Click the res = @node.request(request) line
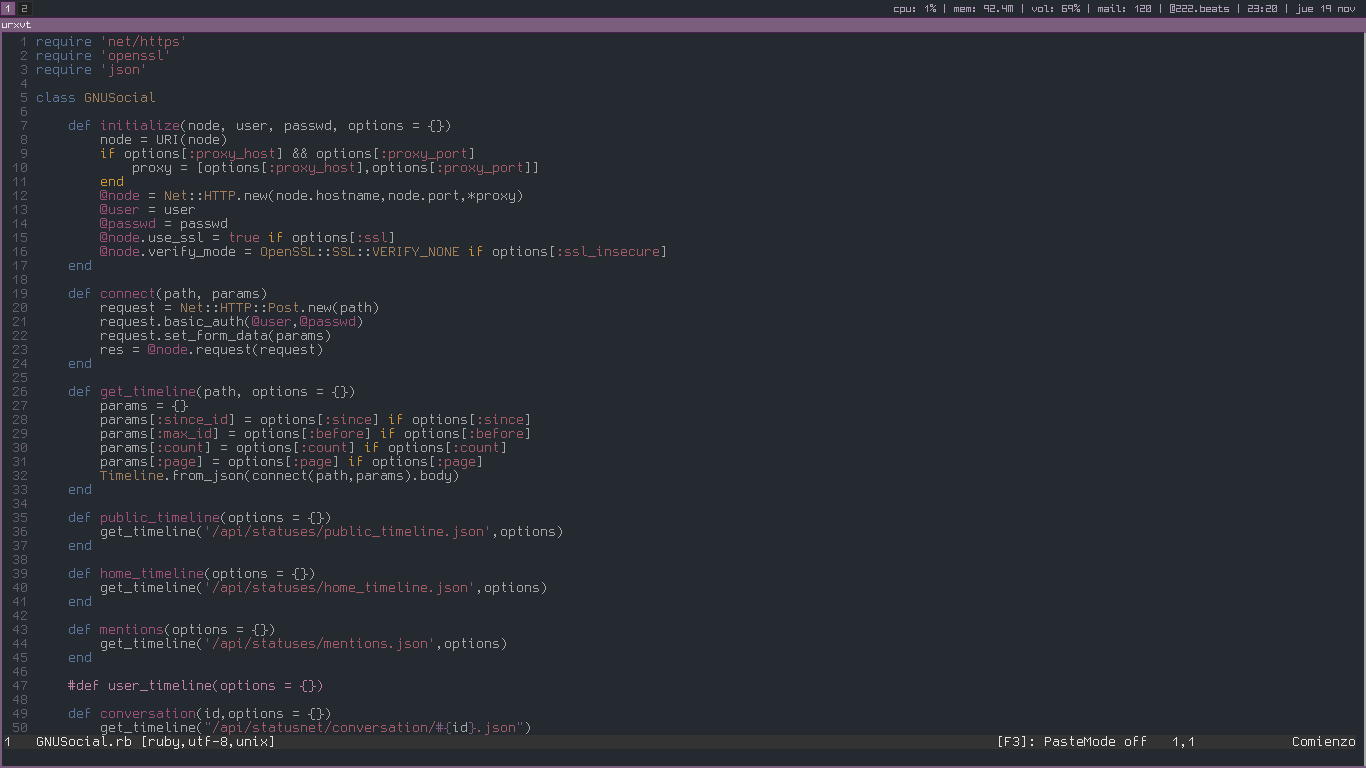This screenshot has width=1366, height=768. click(x=211, y=349)
